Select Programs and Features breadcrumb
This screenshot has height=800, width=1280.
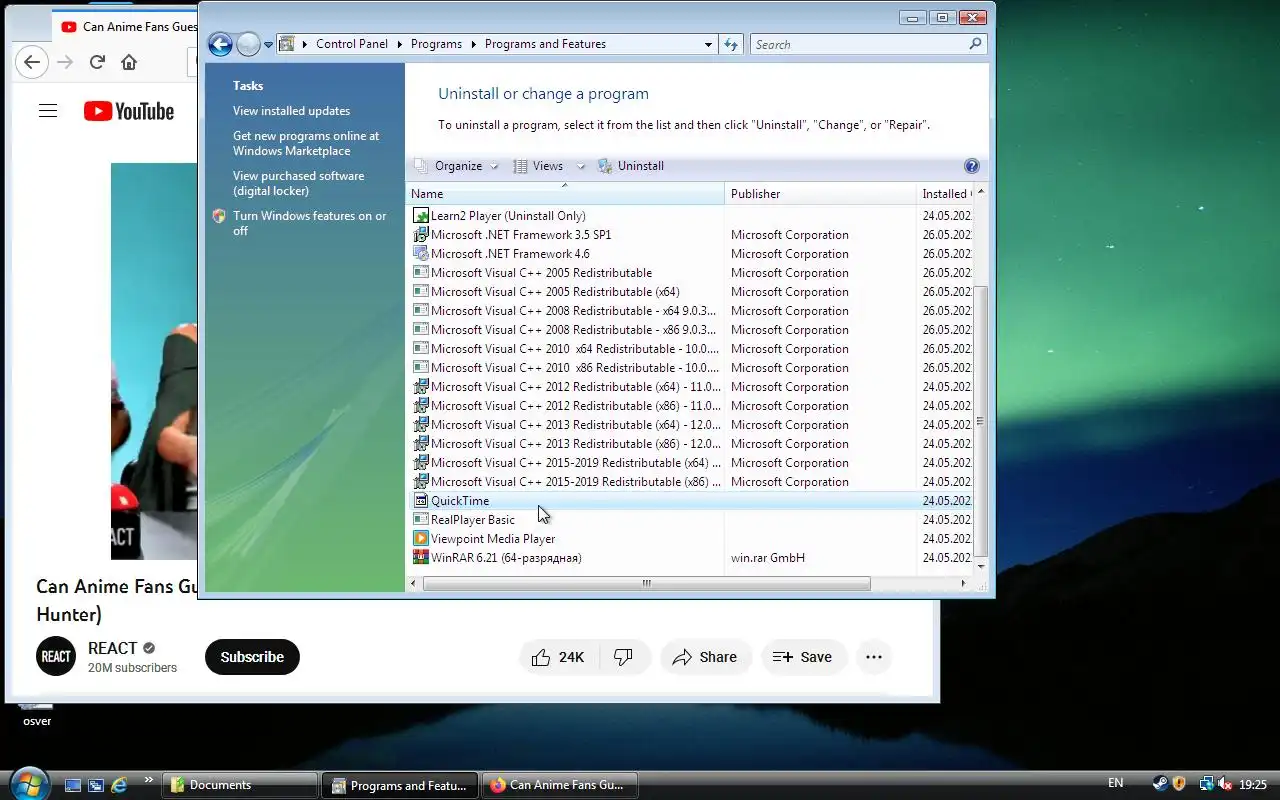(545, 44)
